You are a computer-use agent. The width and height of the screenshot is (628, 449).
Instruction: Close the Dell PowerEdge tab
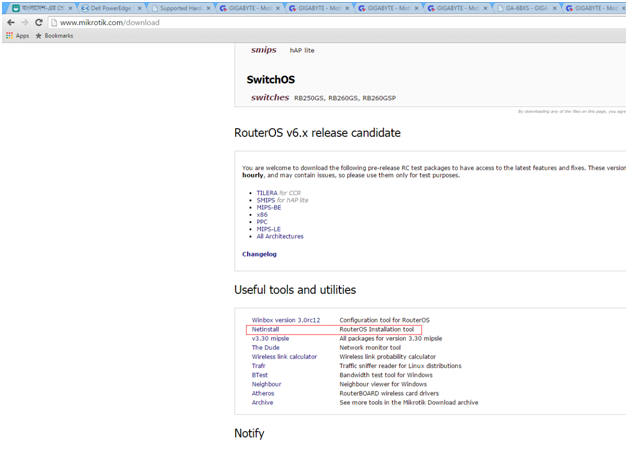coord(139,8)
